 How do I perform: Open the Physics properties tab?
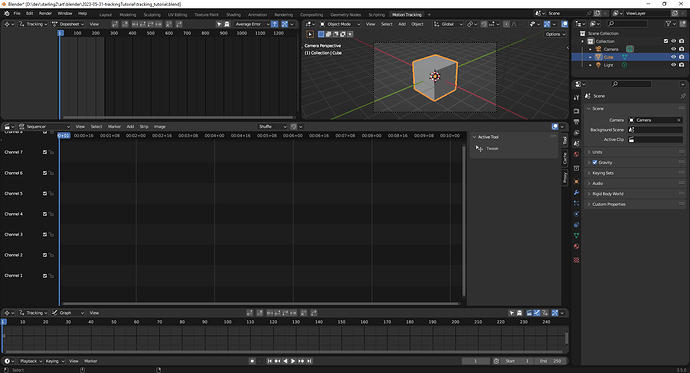(x=576, y=214)
